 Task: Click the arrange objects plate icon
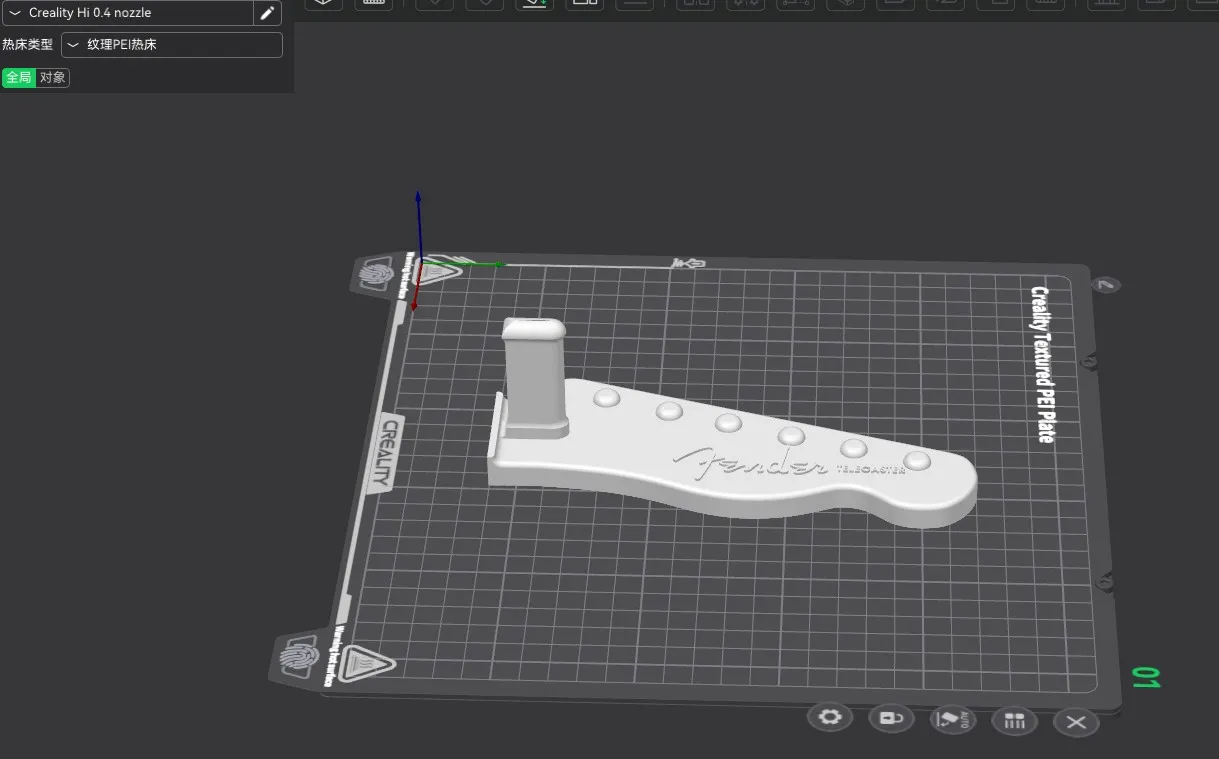(1014, 720)
